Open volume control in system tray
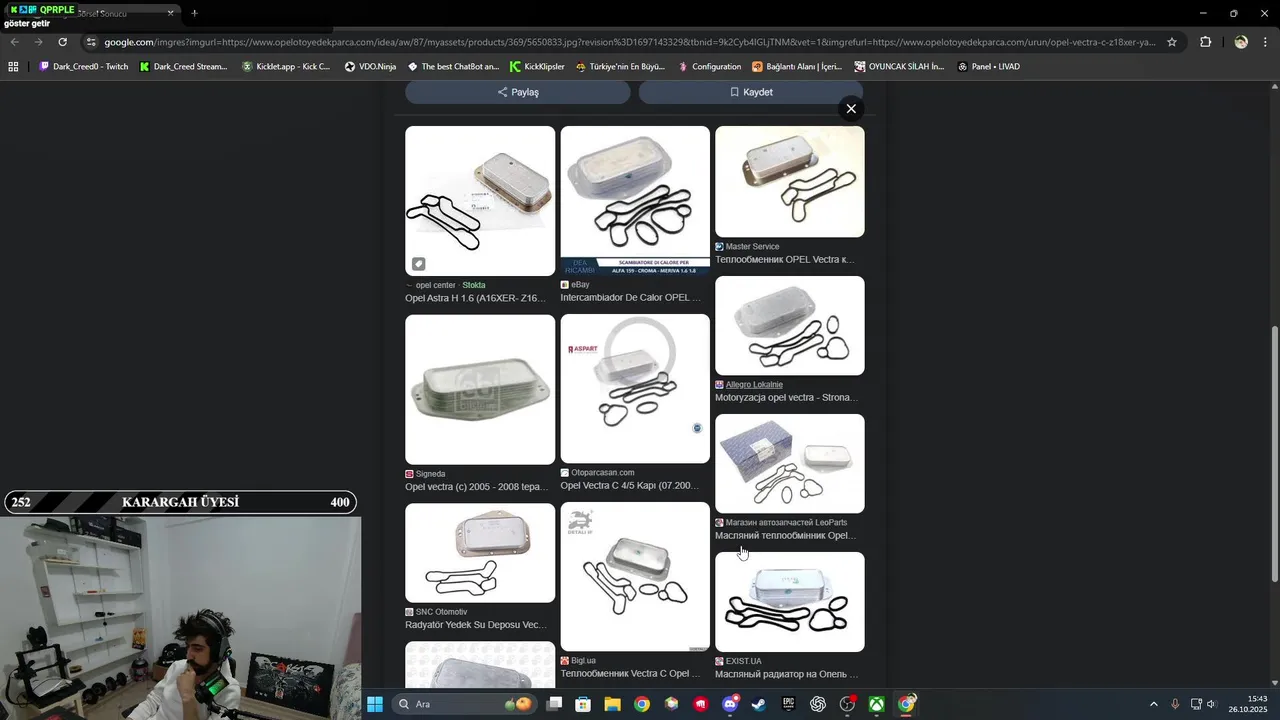1280x720 pixels. [x=1212, y=704]
